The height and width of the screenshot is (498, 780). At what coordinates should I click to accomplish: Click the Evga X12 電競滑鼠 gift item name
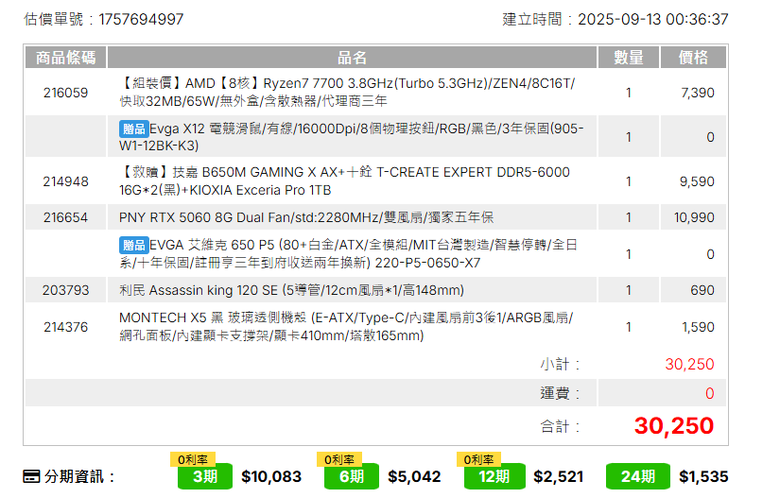351,137
